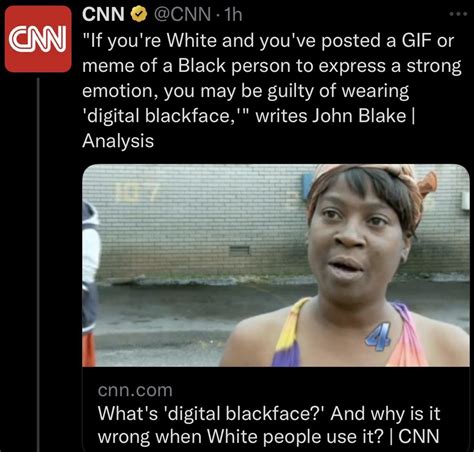Click the 1h timestamp of the tweet

click(x=233, y=14)
